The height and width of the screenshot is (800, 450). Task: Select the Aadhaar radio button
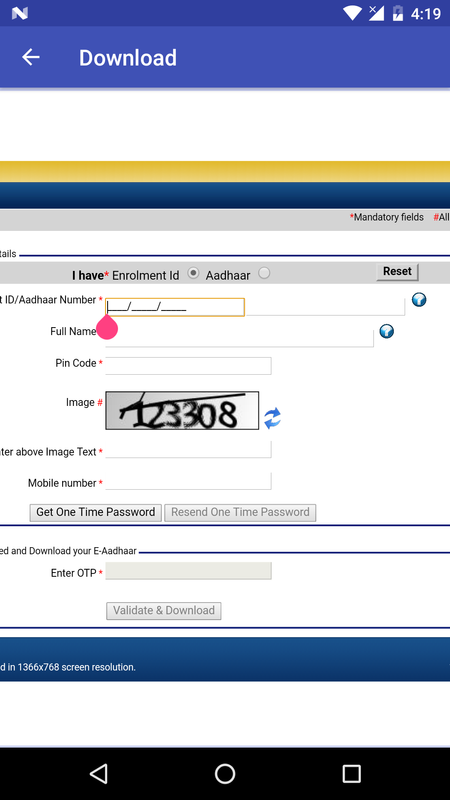pyautogui.click(x=264, y=273)
